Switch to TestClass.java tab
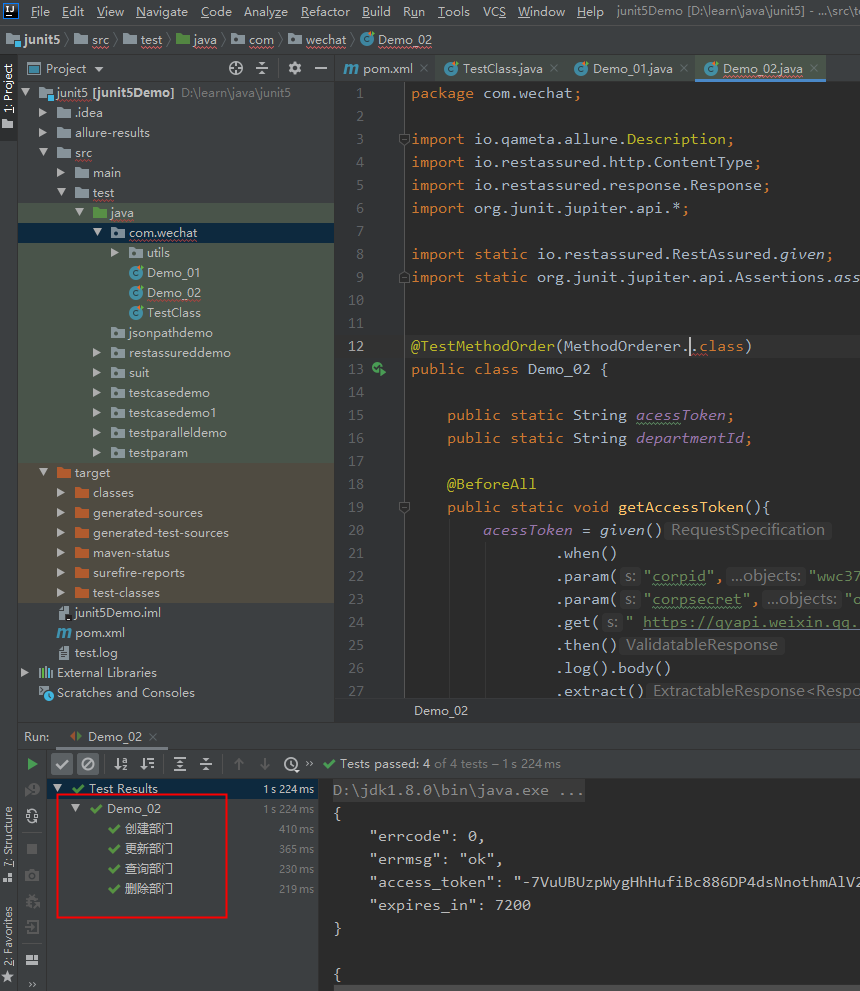The width and height of the screenshot is (860, 991). point(502,68)
